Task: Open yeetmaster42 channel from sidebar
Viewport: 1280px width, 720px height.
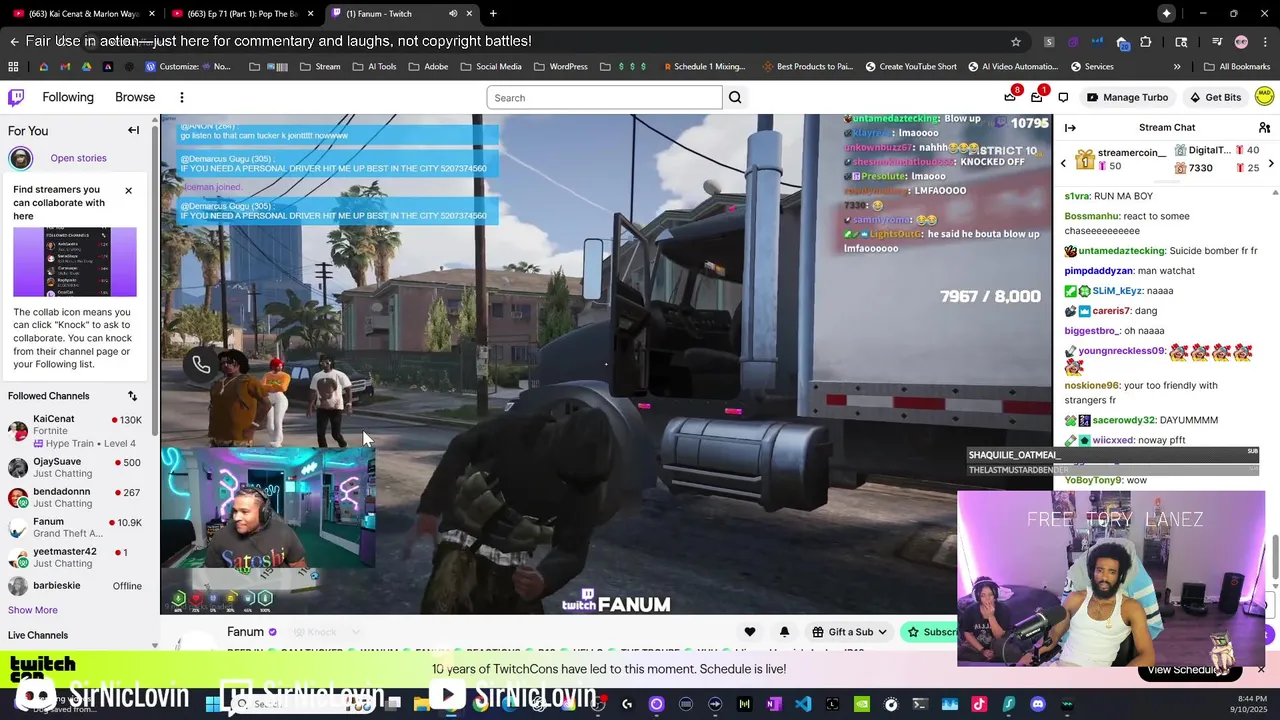Action: click(77, 557)
